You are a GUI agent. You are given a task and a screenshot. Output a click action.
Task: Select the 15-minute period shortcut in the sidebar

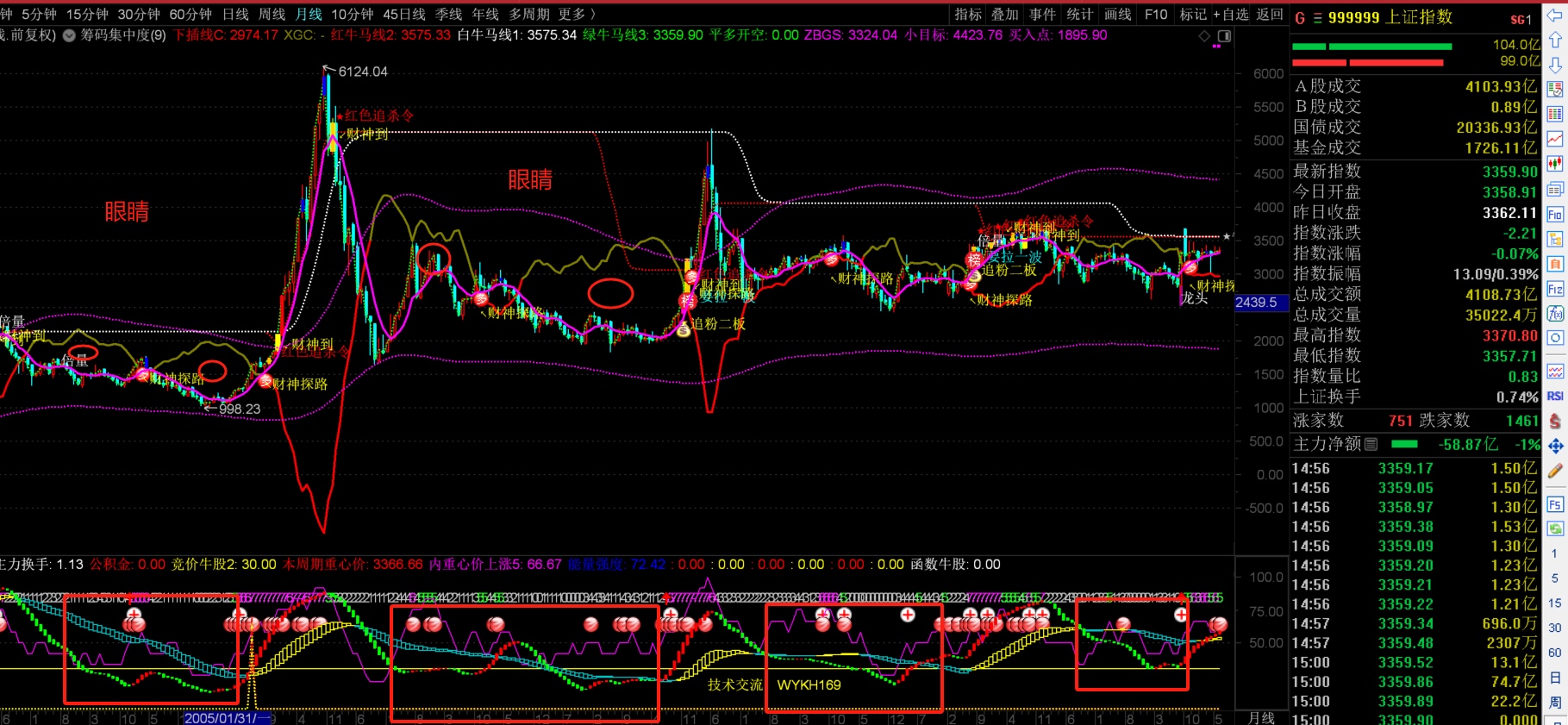coord(1554,603)
